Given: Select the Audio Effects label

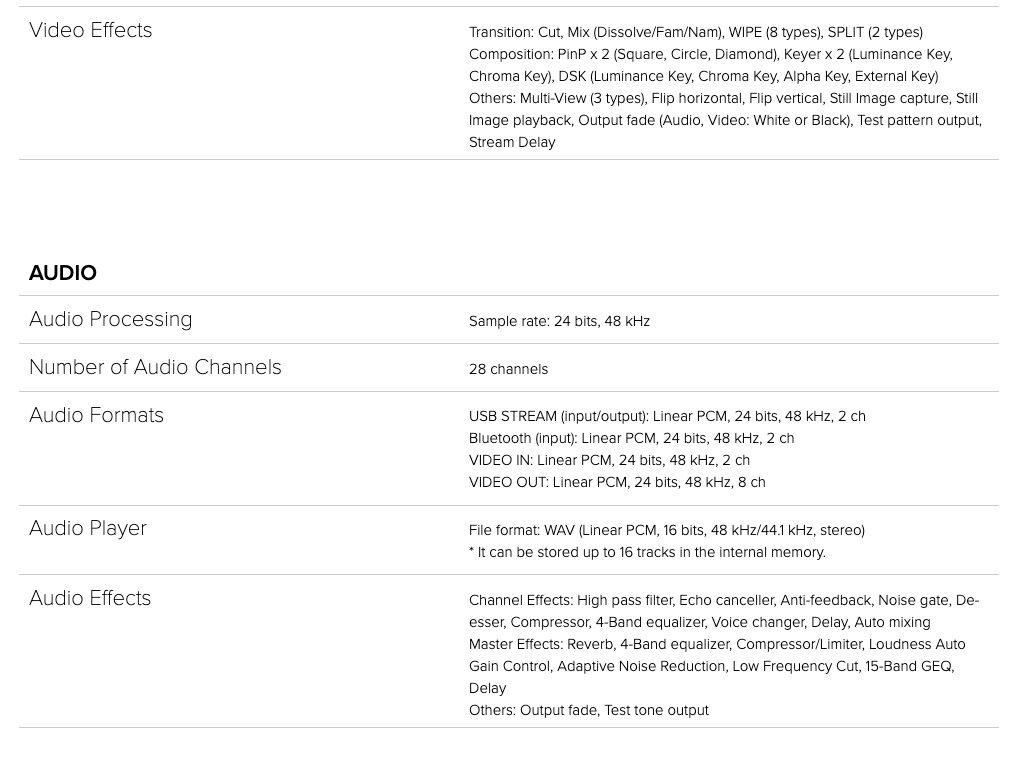Looking at the screenshot, I should tap(90, 598).
